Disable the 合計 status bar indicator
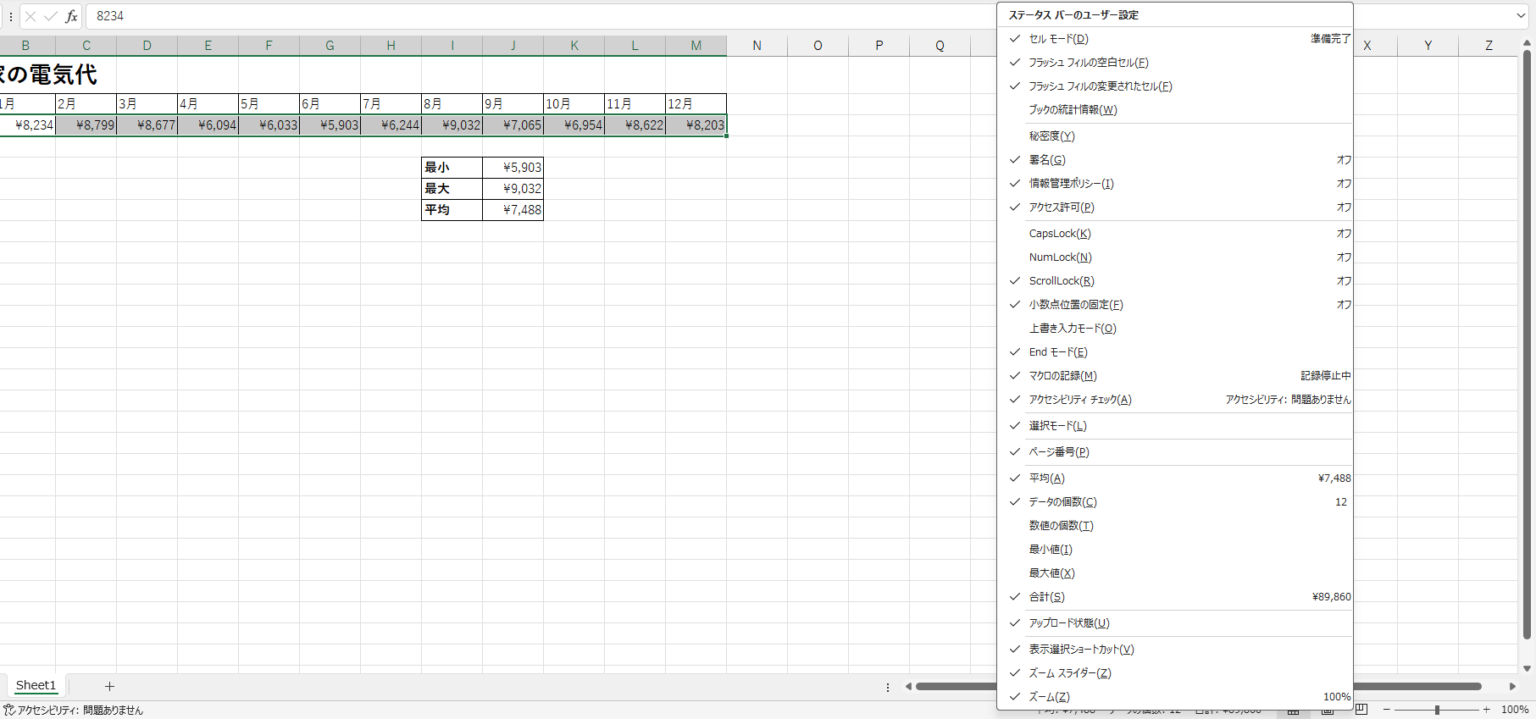 1046,596
